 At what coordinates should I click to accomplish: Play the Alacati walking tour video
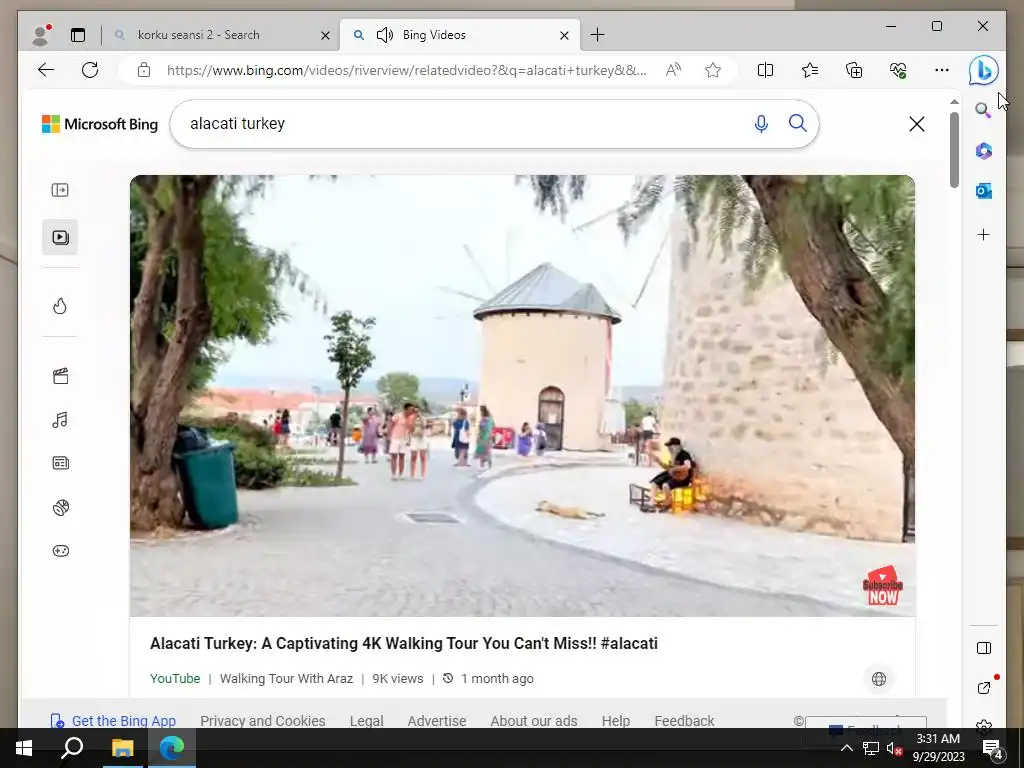pos(522,396)
